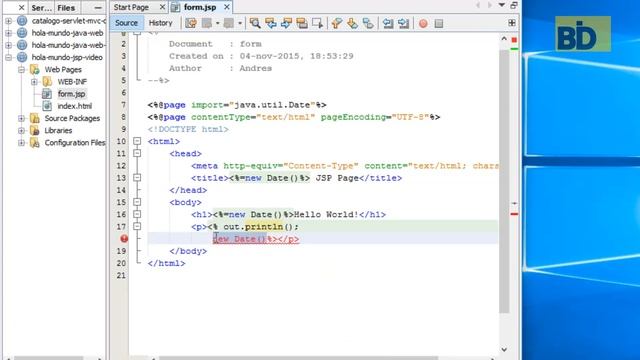Expand Configuration Files node
Image resolution: width=640 pixels, height=360 pixels.
pyautogui.click(x=21, y=143)
